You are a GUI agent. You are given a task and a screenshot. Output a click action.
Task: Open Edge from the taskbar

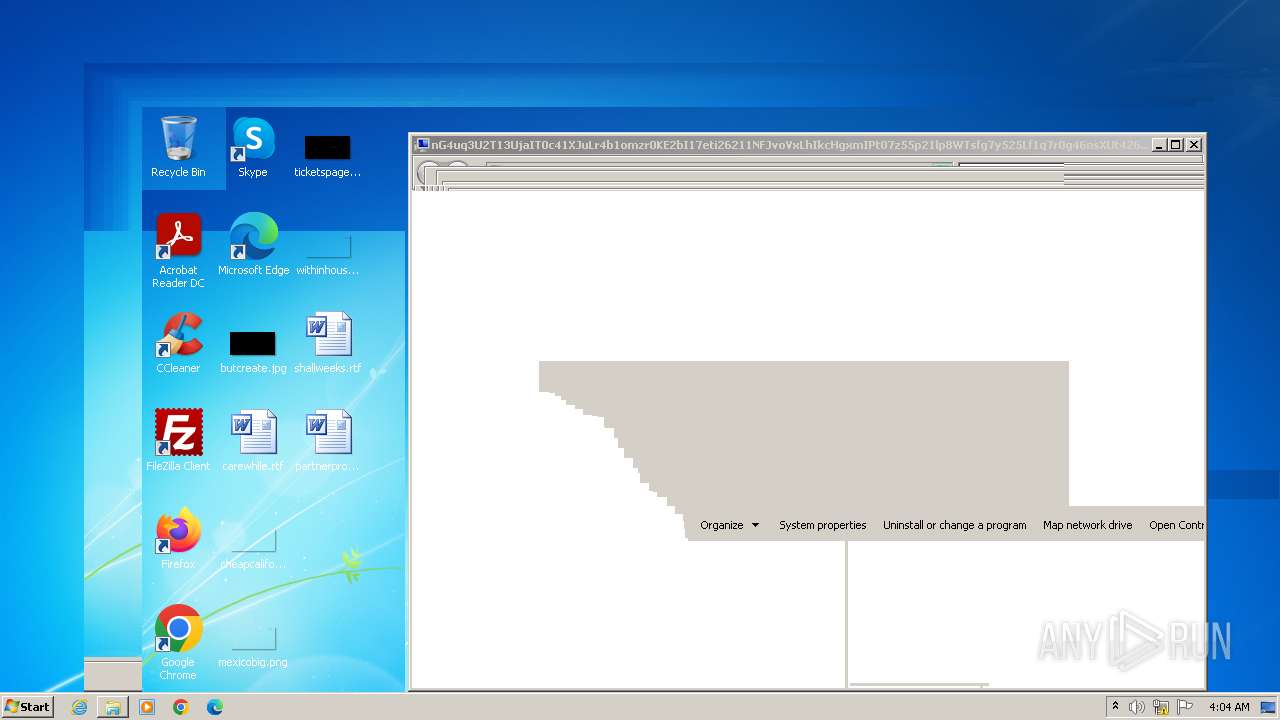click(x=215, y=707)
